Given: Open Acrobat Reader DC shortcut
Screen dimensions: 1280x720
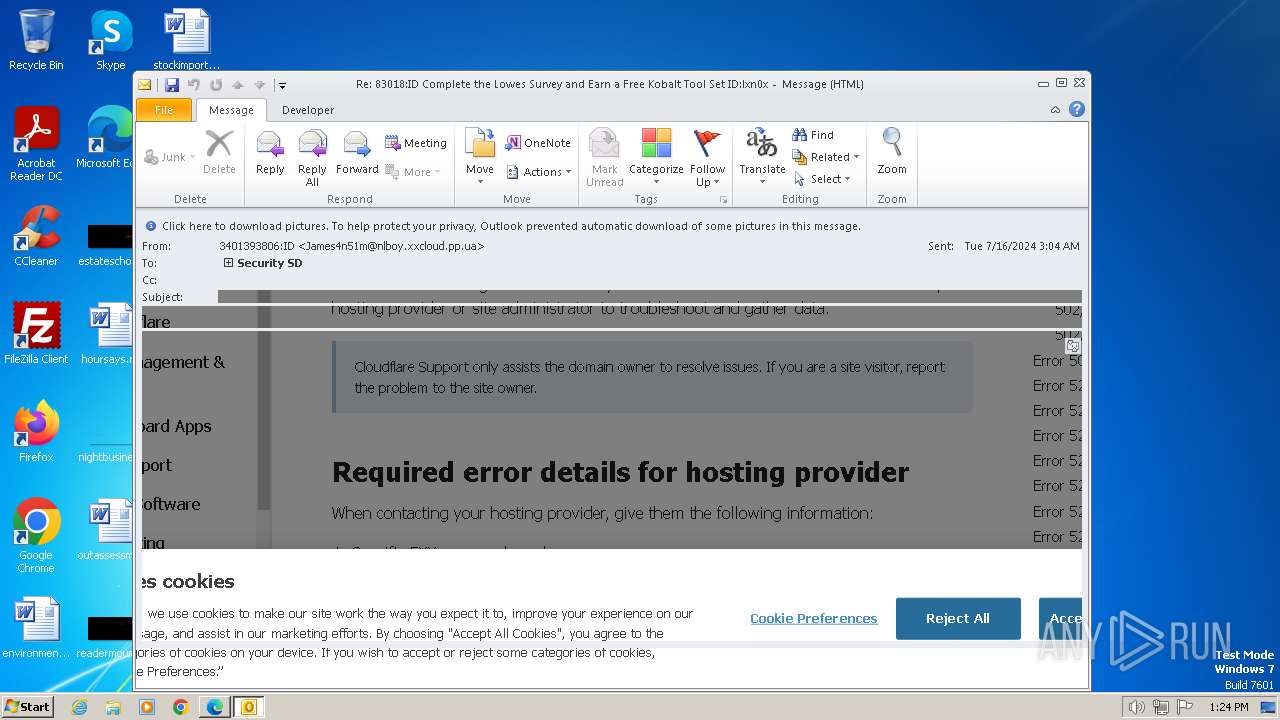Looking at the screenshot, I should (x=36, y=144).
